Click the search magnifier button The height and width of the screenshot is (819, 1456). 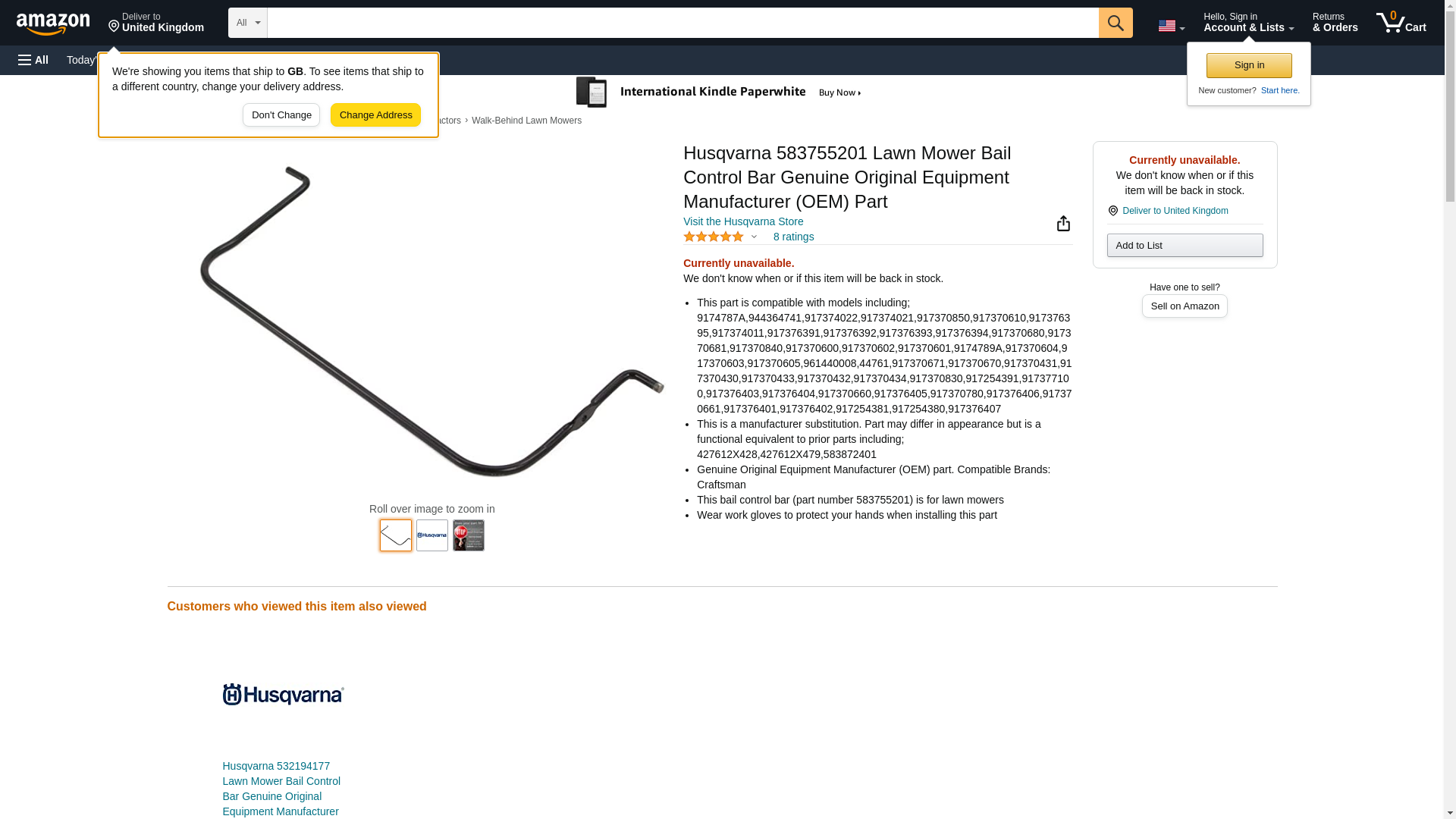click(1115, 23)
